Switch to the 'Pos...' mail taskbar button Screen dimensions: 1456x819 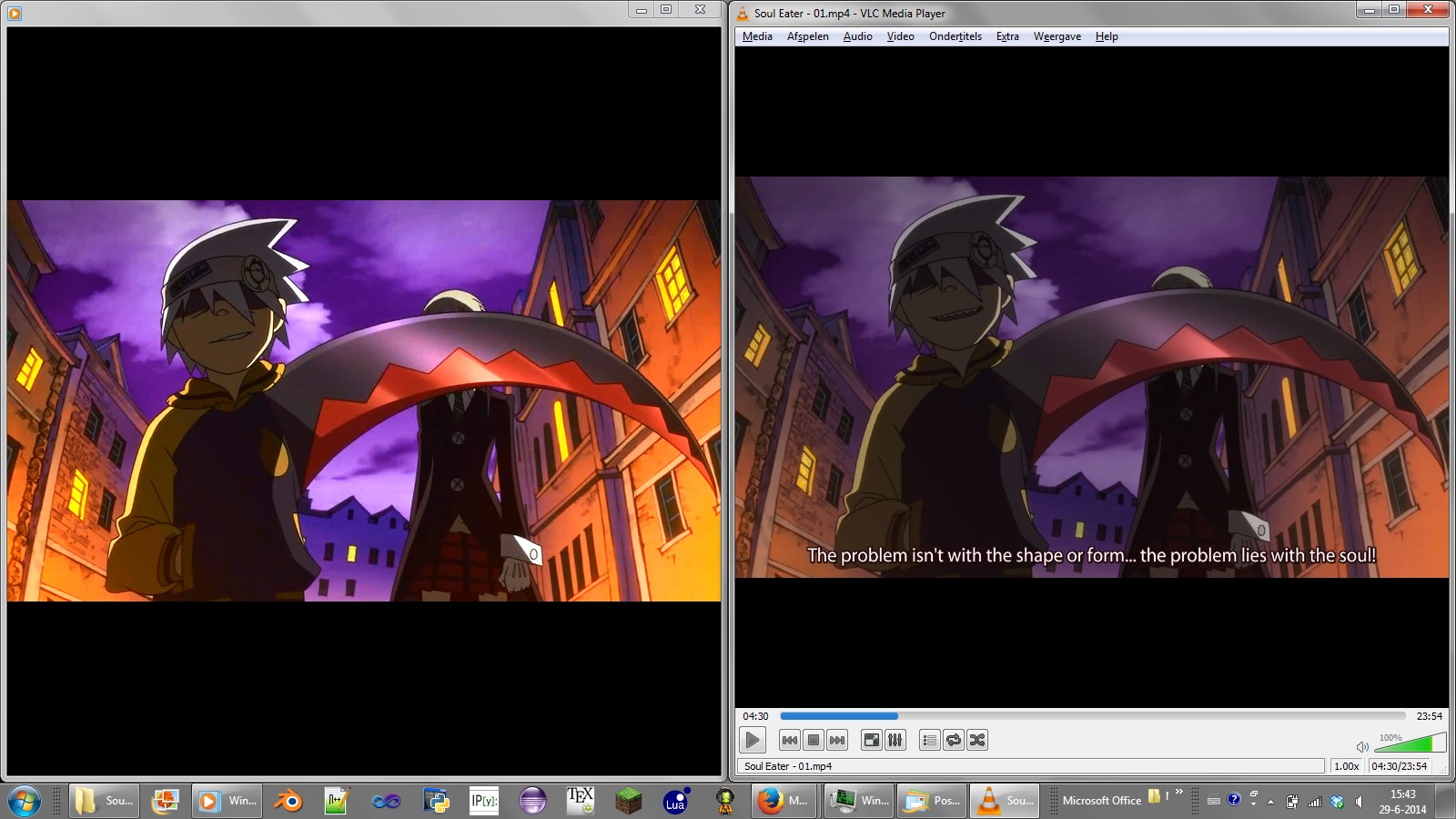point(931,801)
